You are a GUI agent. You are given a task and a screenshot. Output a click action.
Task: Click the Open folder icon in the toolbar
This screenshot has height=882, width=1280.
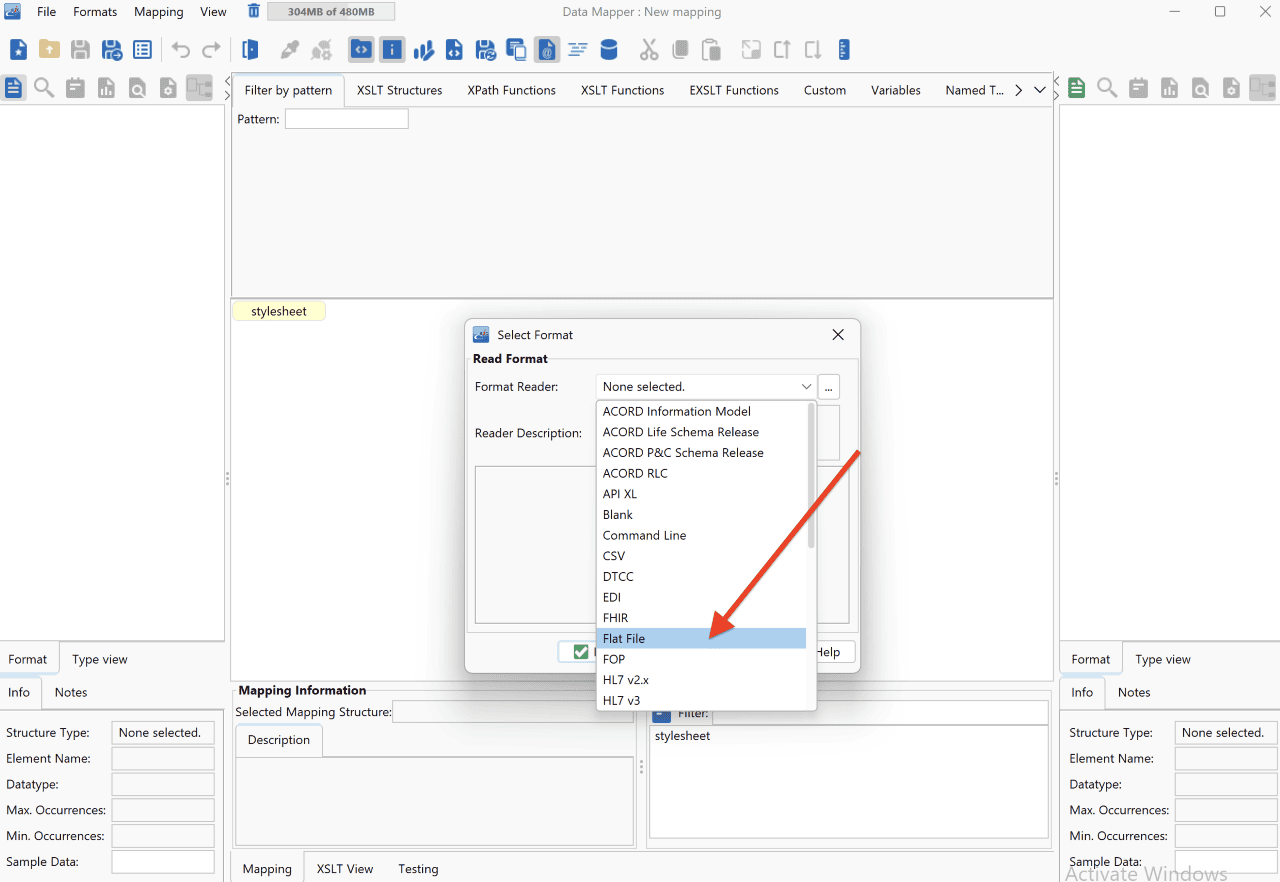pyautogui.click(x=49, y=50)
